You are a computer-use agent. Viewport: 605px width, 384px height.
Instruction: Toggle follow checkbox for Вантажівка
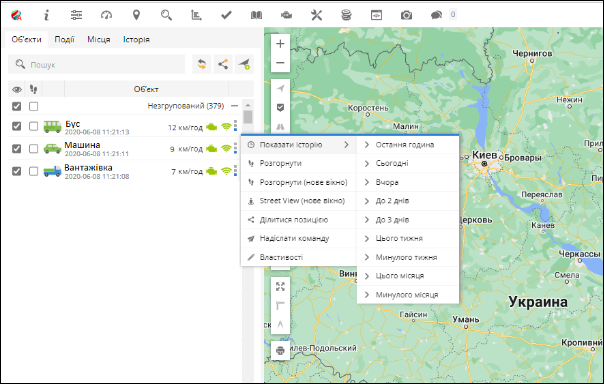point(34,171)
